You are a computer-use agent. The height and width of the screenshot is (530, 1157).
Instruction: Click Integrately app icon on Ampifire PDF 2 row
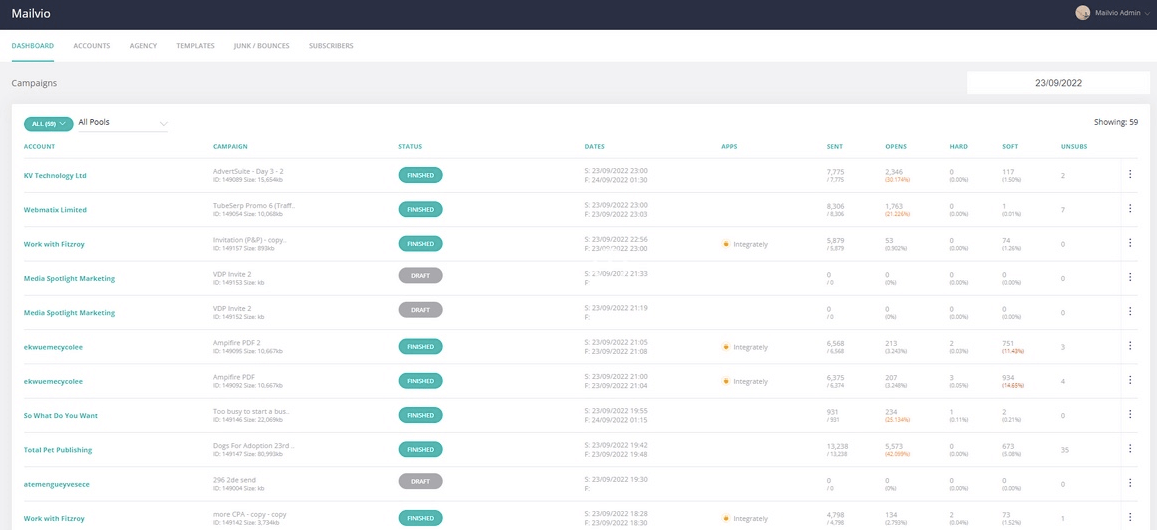[726, 347]
